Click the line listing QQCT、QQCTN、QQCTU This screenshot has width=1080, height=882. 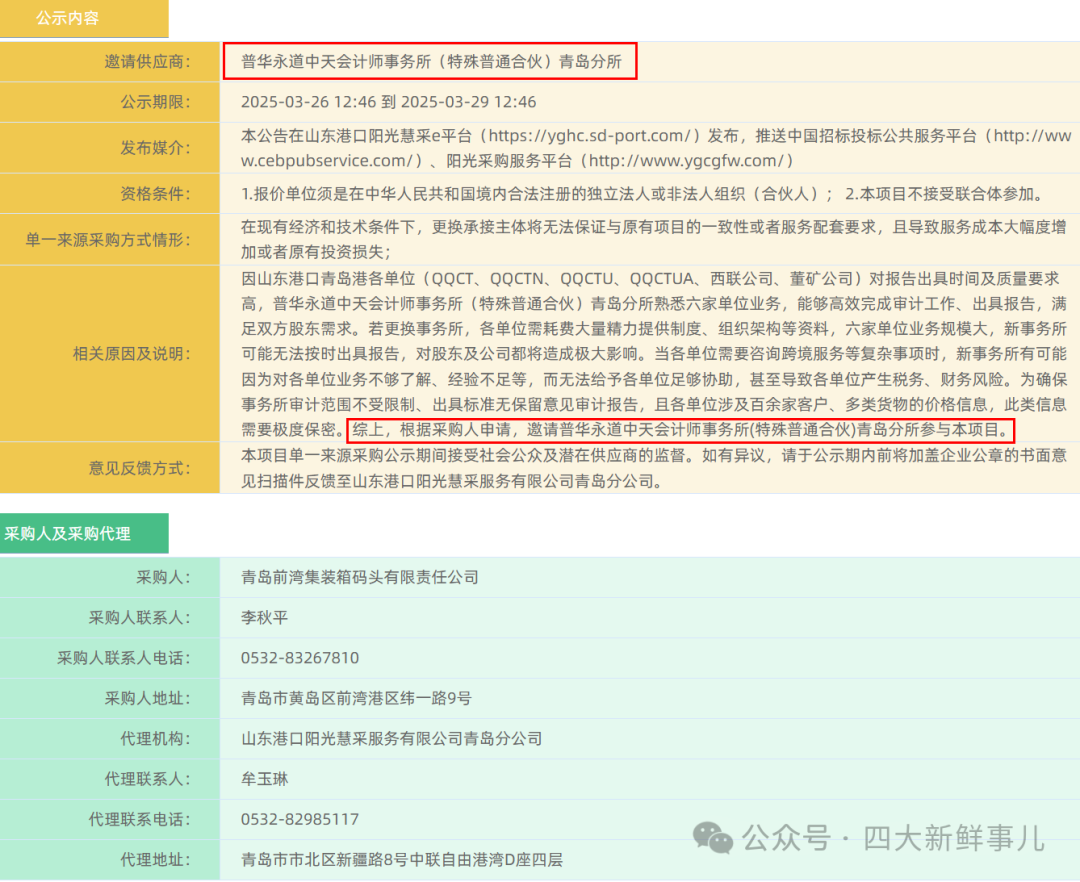tap(650, 279)
